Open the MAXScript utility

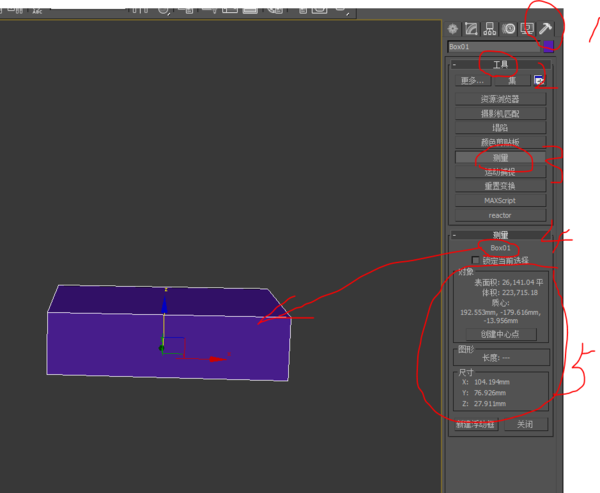point(501,201)
